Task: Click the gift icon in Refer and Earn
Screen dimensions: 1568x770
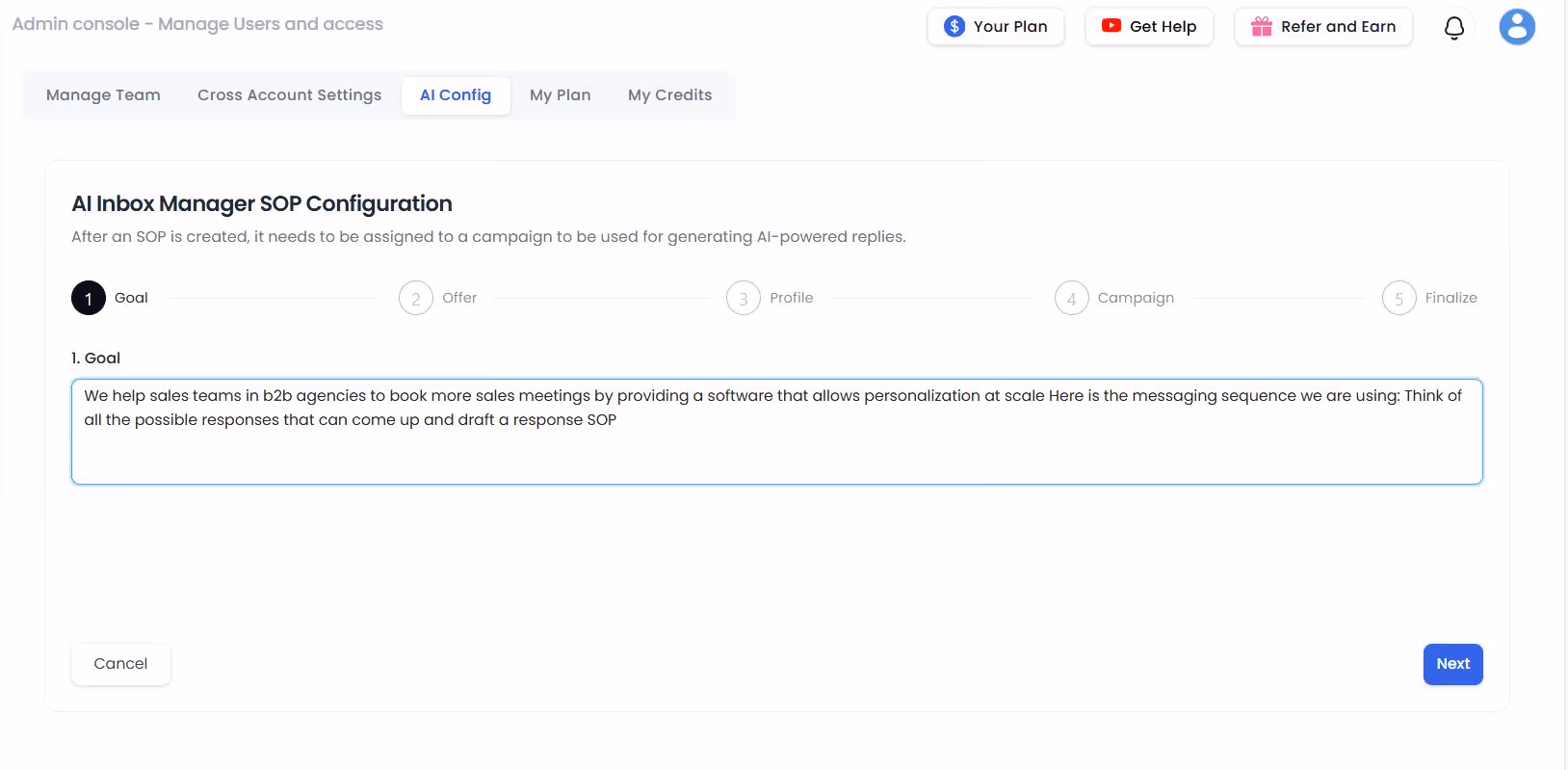Action: coord(1262,26)
